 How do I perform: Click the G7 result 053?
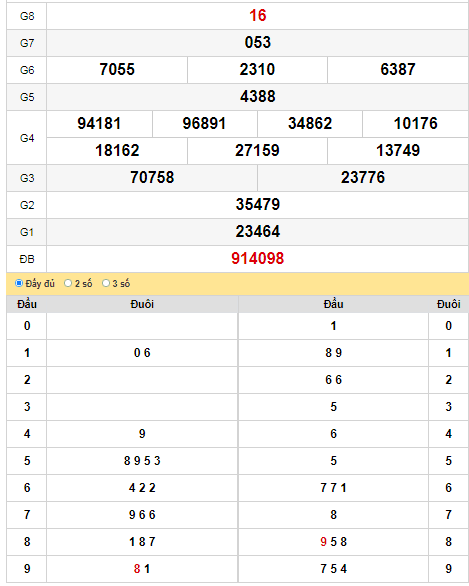257,43
